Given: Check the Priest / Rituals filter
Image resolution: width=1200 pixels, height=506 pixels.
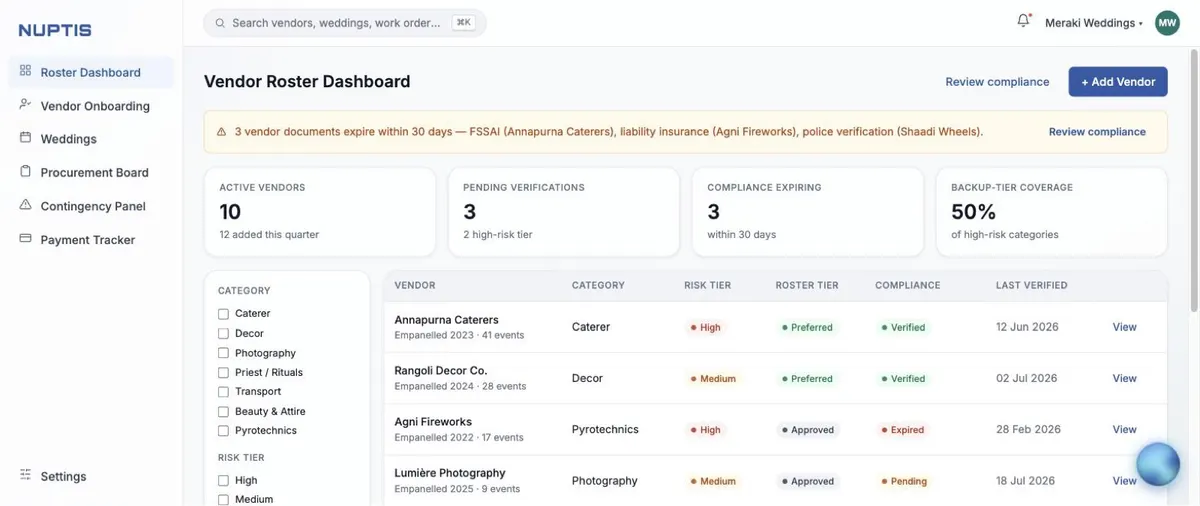Looking at the screenshot, I should click(223, 372).
